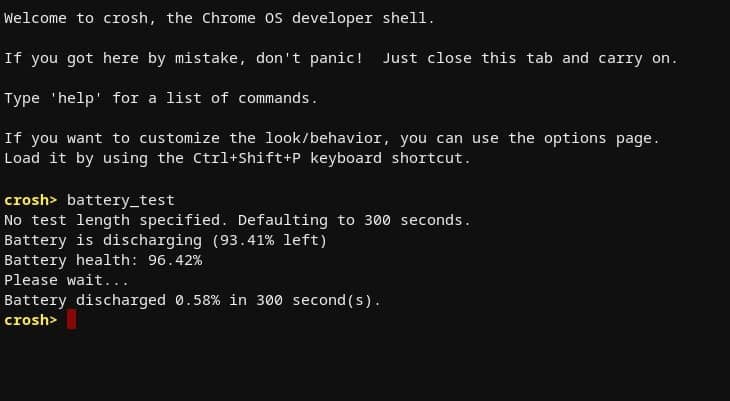Click the 'list of commands' phrase
Screen dimensions: 730x401
[237, 98]
